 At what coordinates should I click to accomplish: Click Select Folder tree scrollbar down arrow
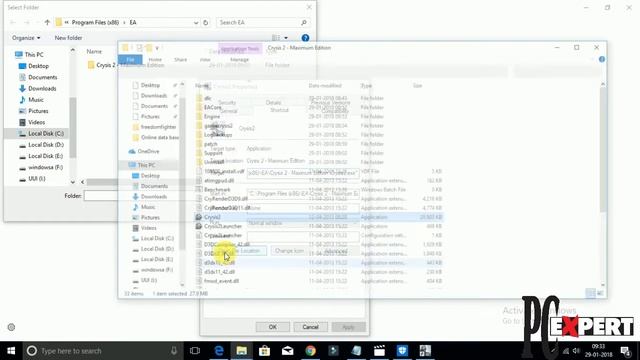point(73,182)
